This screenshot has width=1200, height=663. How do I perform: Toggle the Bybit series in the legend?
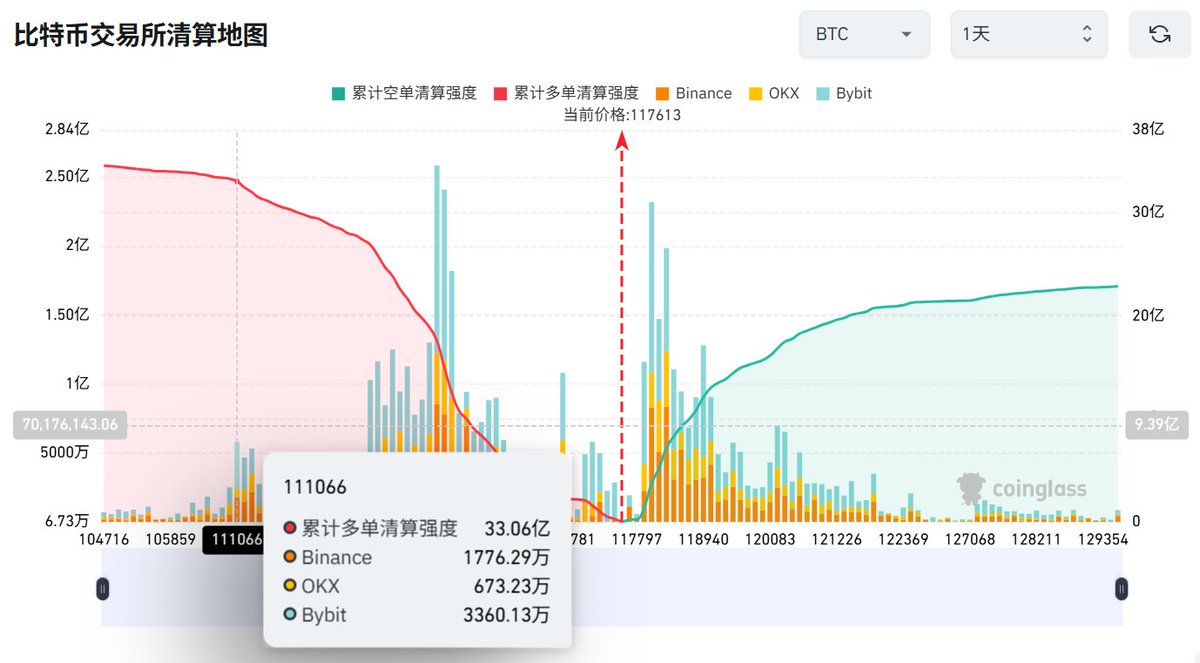point(846,93)
